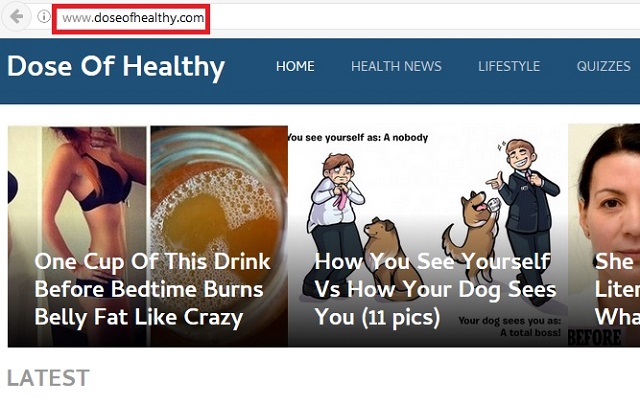Open the HEALTH NEWS menu item

[x=396, y=66]
